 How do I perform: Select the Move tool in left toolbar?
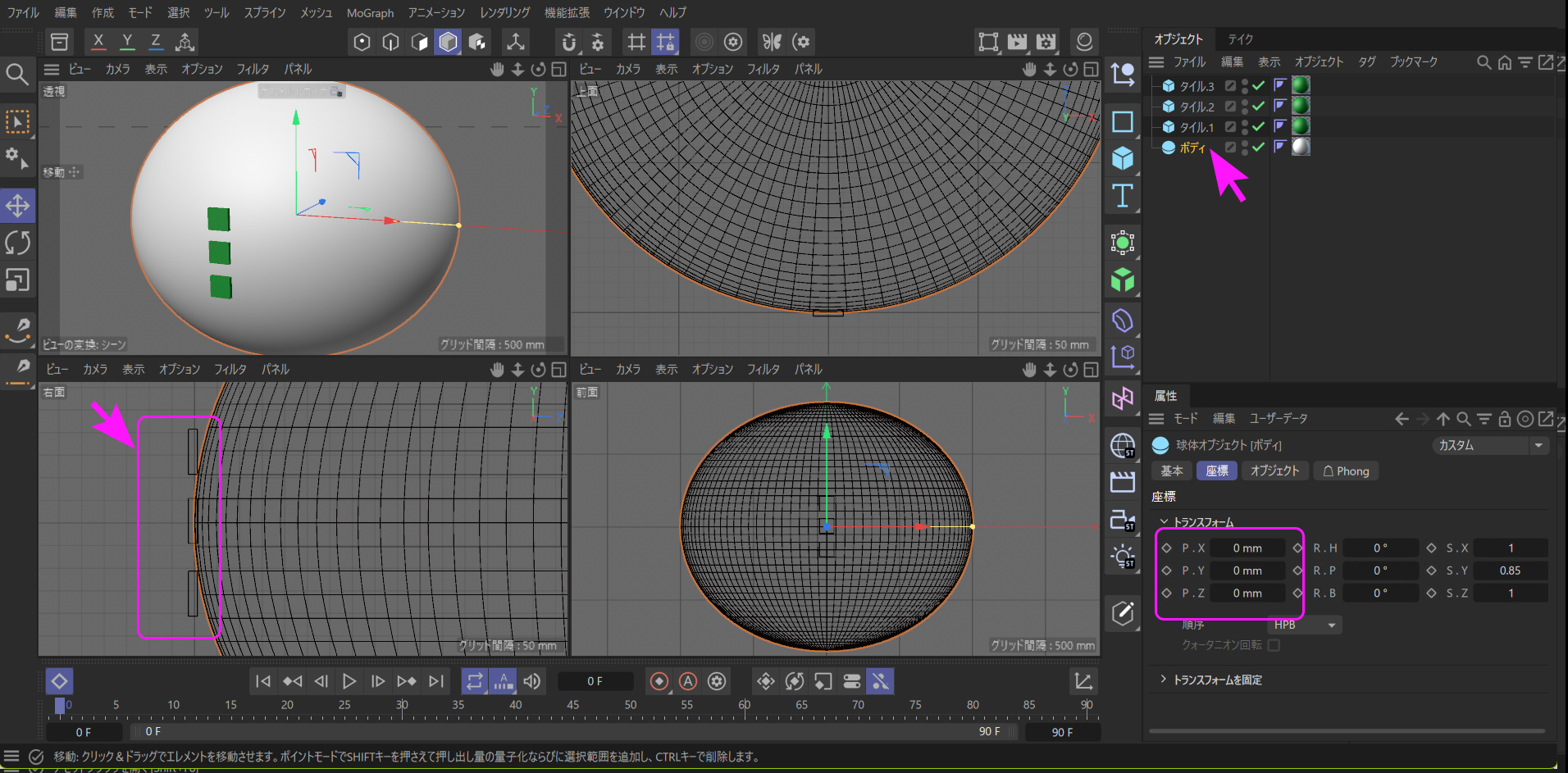(17, 206)
